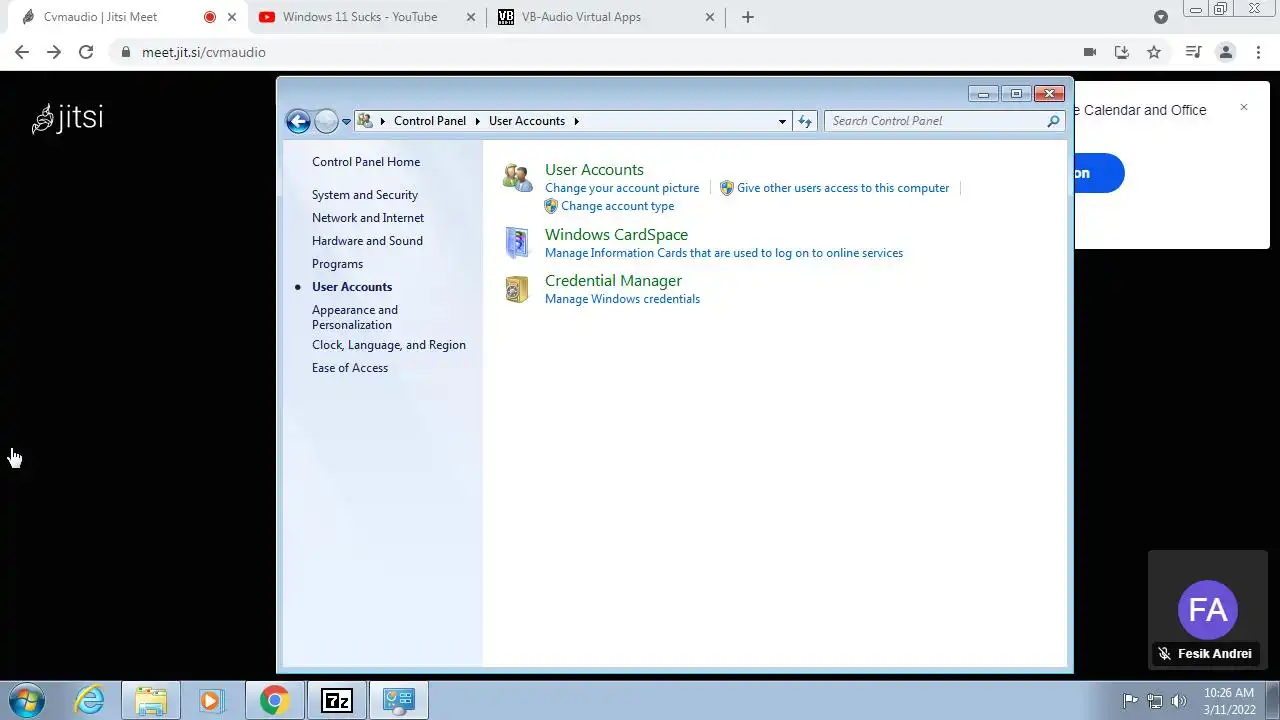Image resolution: width=1280 pixels, height=720 pixels.
Task: Click the Jitsi logo
Action: point(68,118)
